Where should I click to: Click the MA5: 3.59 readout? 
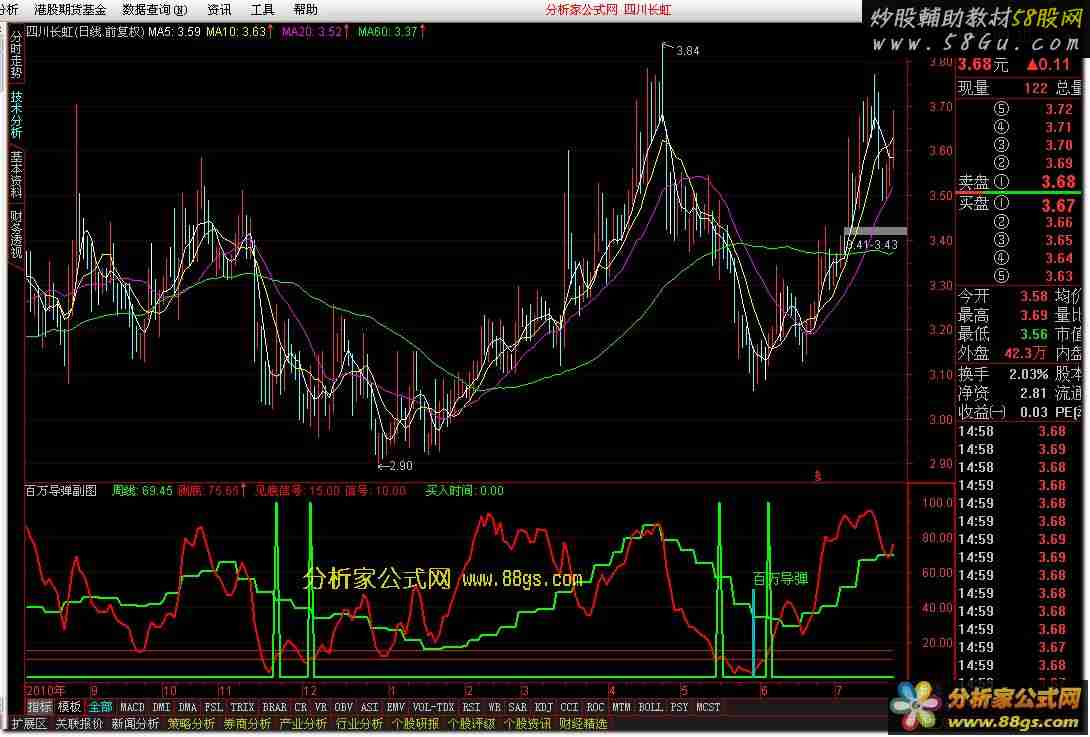[x=174, y=31]
